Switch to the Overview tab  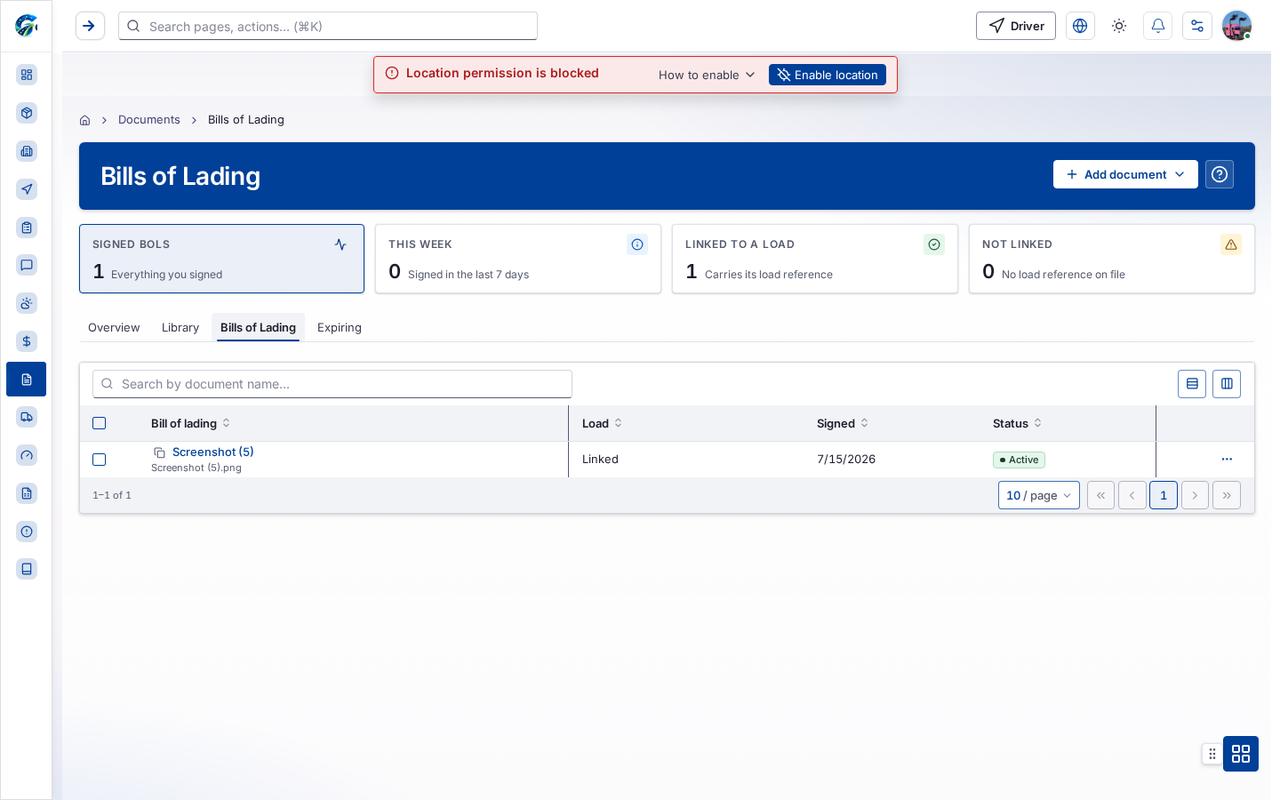pyautogui.click(x=114, y=327)
